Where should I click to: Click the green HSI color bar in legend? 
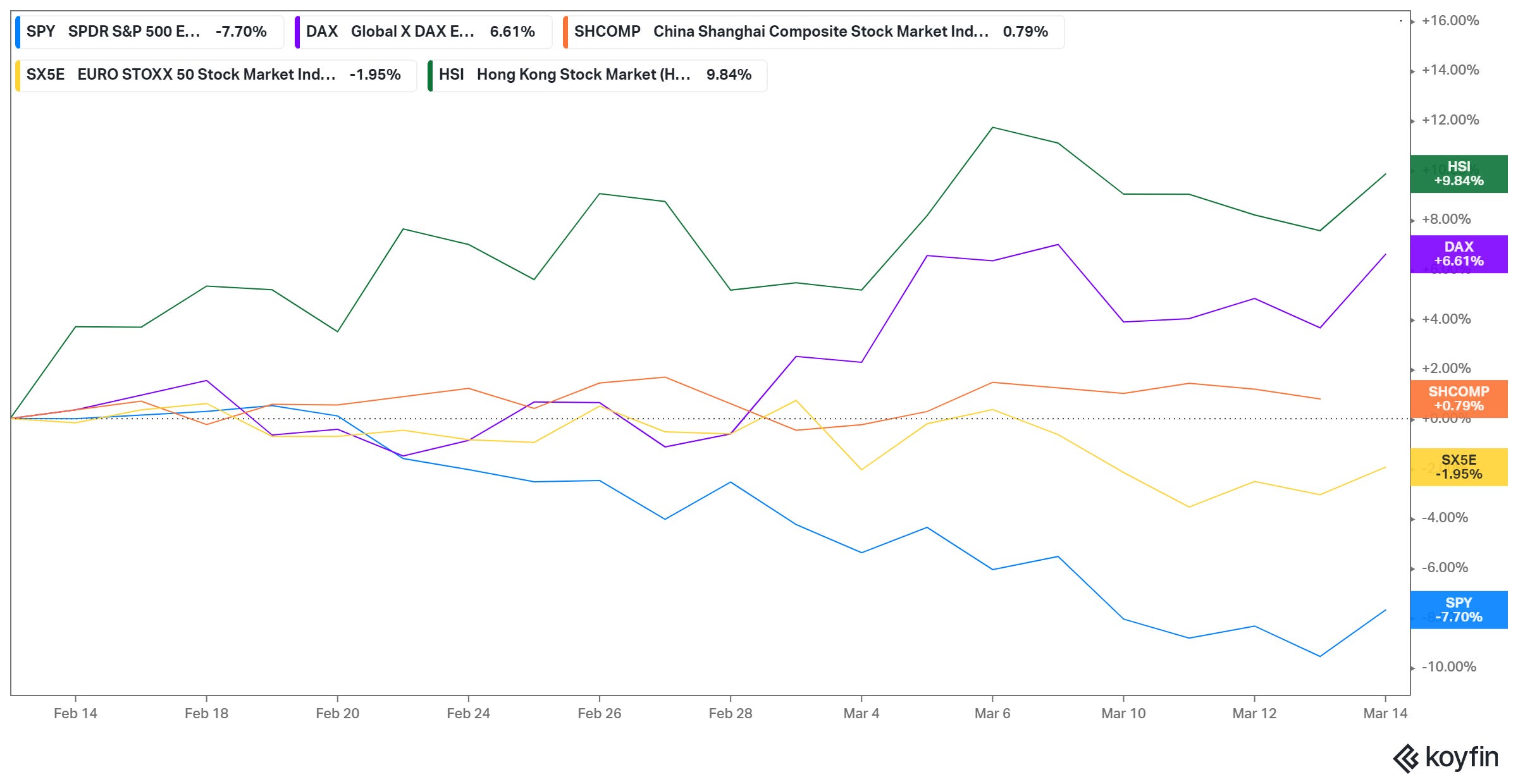click(x=430, y=75)
